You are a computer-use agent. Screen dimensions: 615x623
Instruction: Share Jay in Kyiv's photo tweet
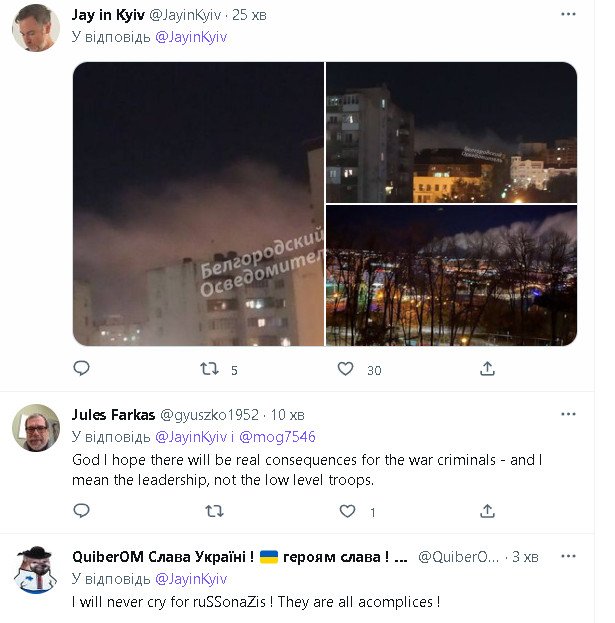(487, 369)
